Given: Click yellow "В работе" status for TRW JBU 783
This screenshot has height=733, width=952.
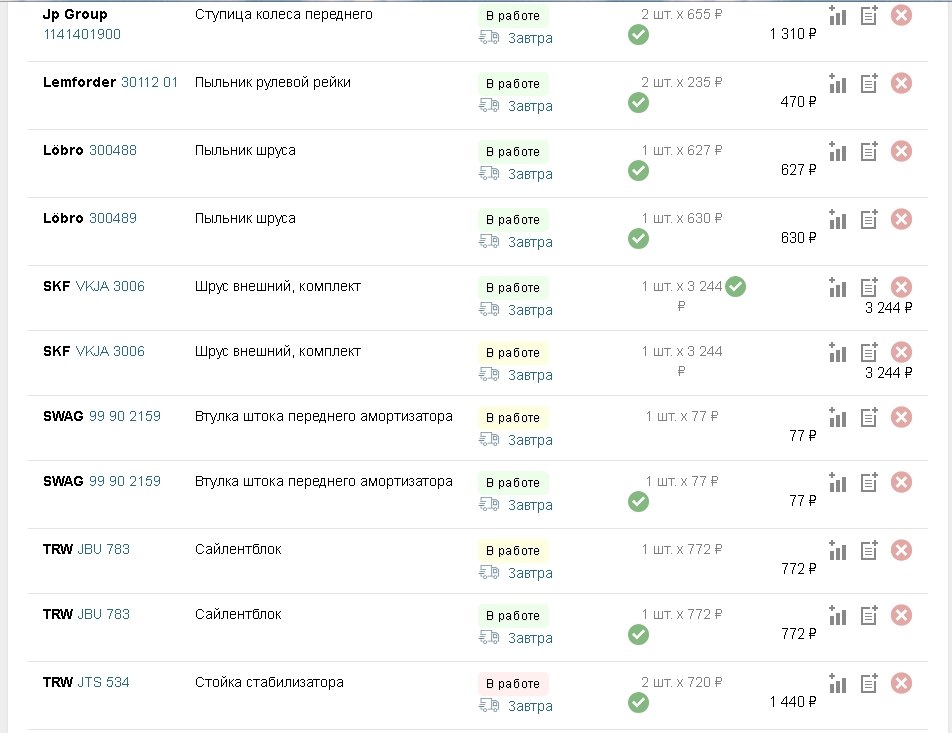Looking at the screenshot, I should pyautogui.click(x=513, y=551).
